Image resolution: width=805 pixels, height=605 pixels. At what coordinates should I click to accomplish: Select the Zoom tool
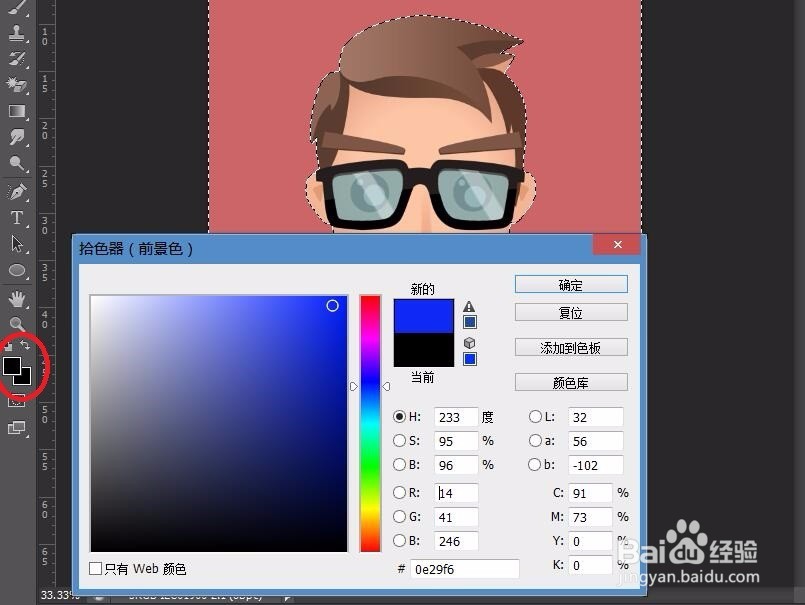[17, 324]
